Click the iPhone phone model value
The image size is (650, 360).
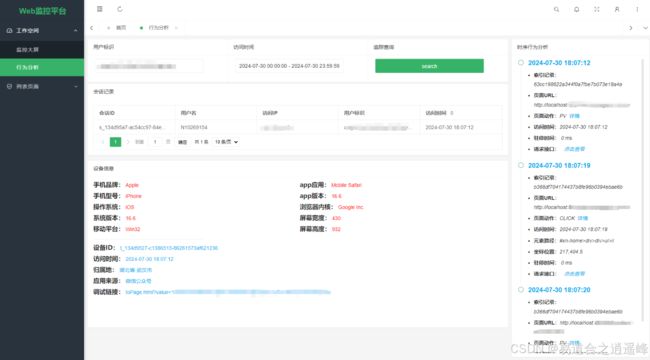tap(133, 196)
